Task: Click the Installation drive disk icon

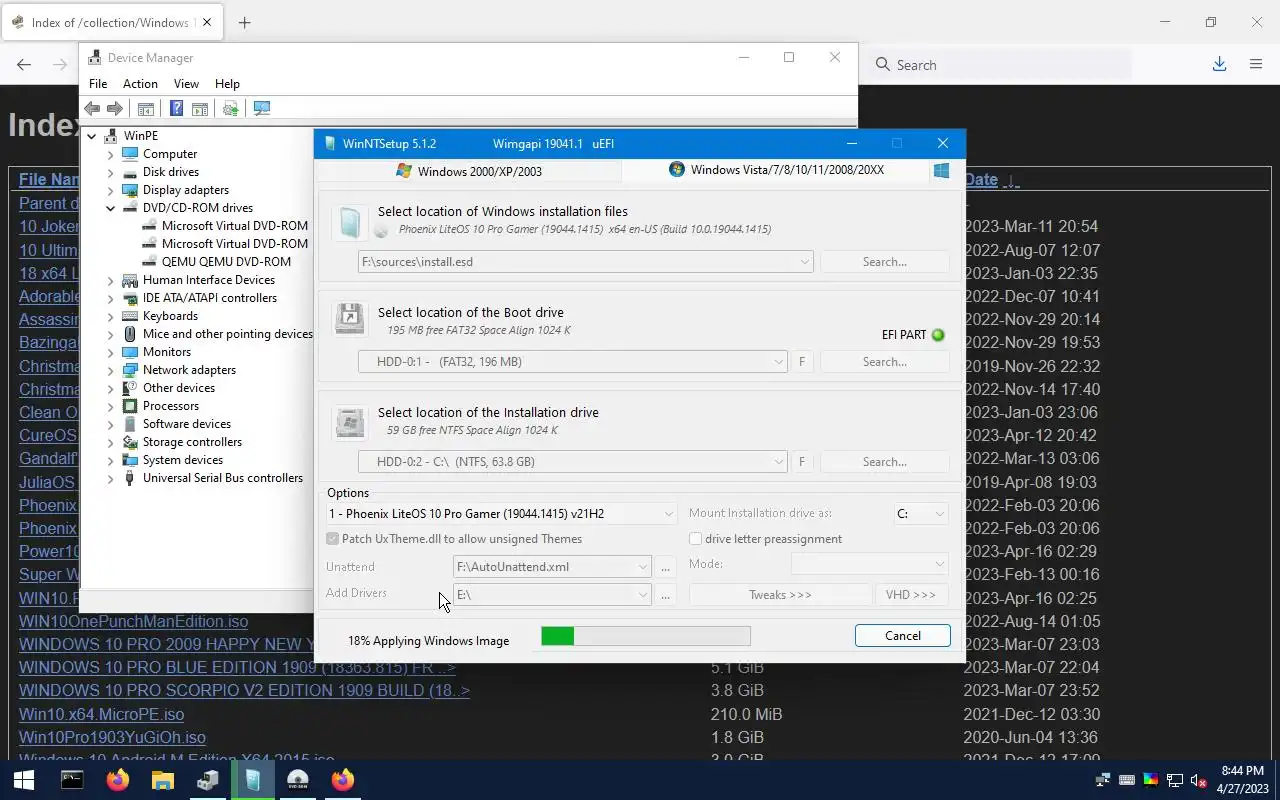Action: (349, 421)
